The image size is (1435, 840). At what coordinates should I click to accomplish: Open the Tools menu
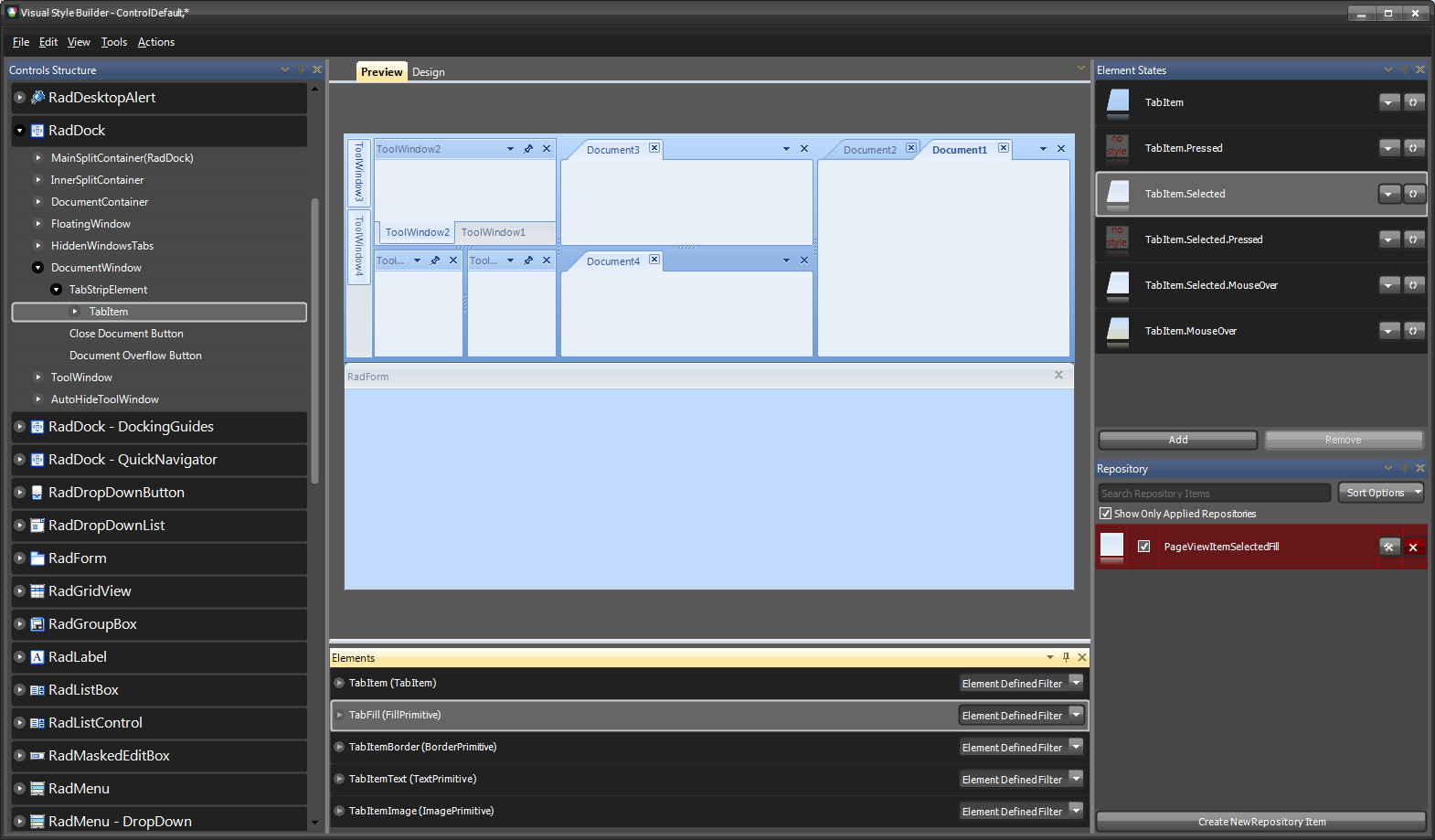coord(114,42)
